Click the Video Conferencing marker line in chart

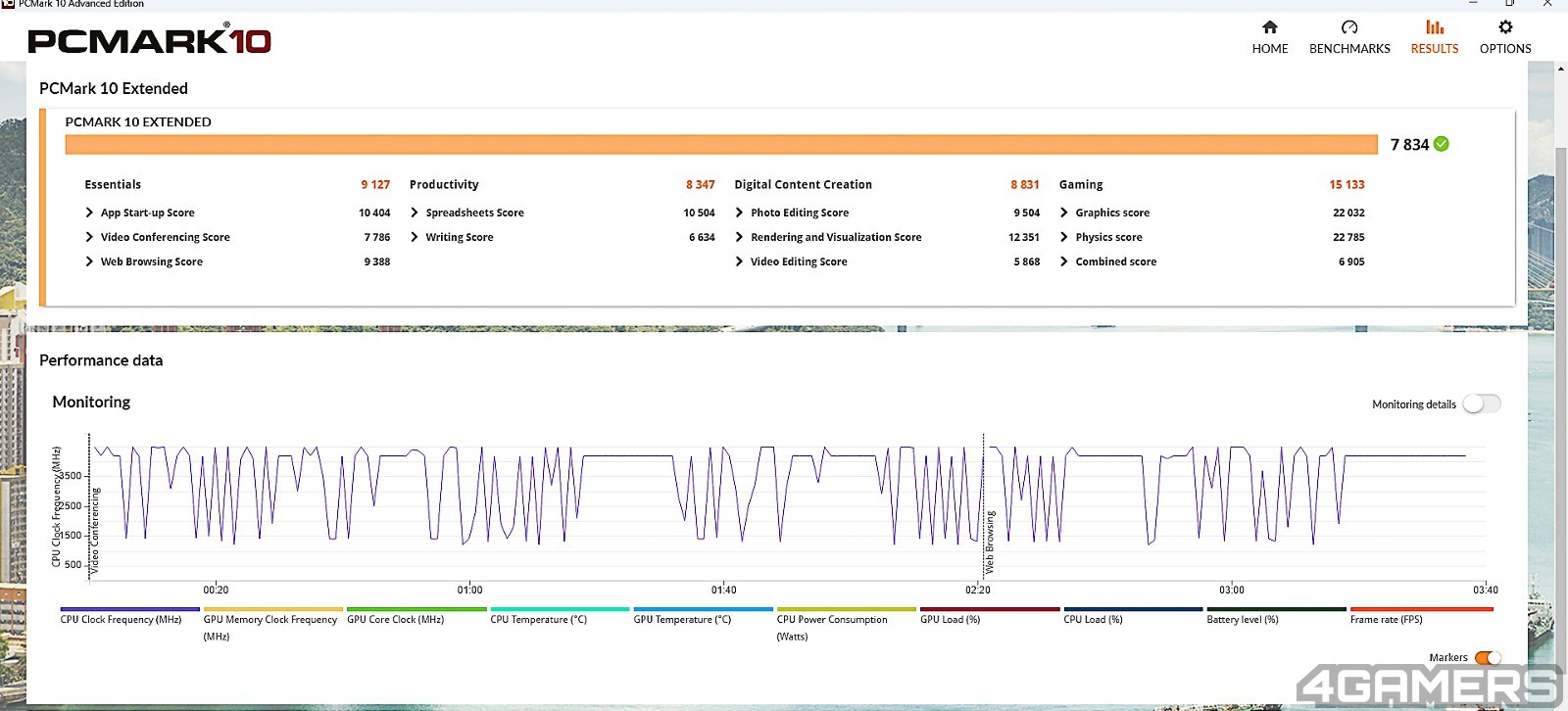[x=89, y=505]
